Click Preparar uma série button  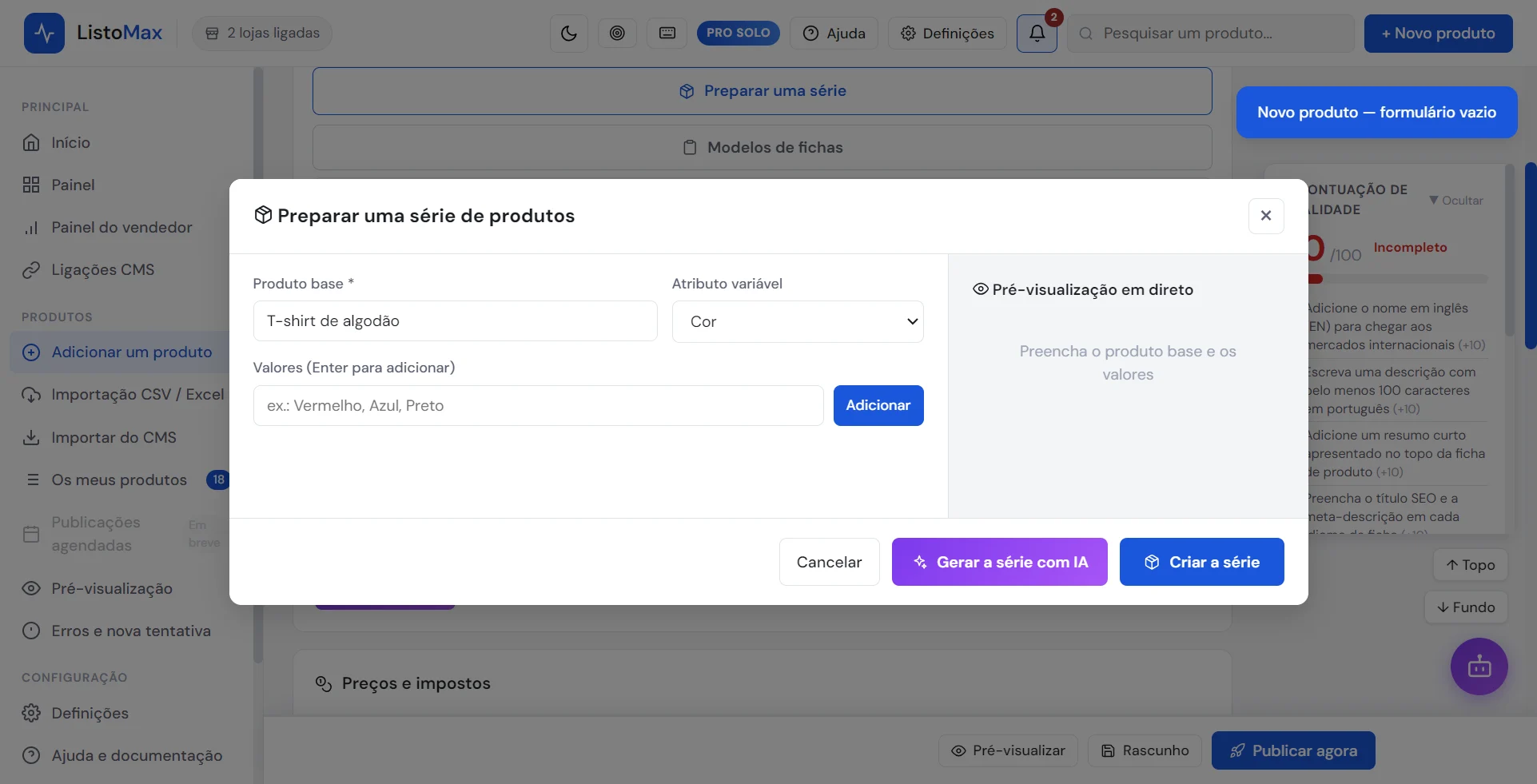pos(763,91)
